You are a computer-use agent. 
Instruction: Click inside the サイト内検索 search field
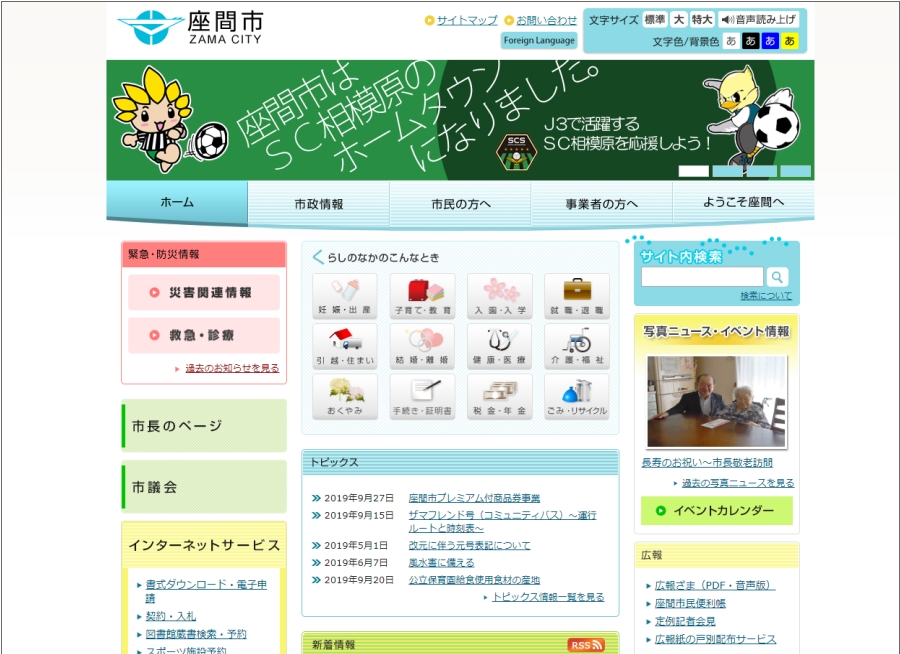[x=700, y=276]
